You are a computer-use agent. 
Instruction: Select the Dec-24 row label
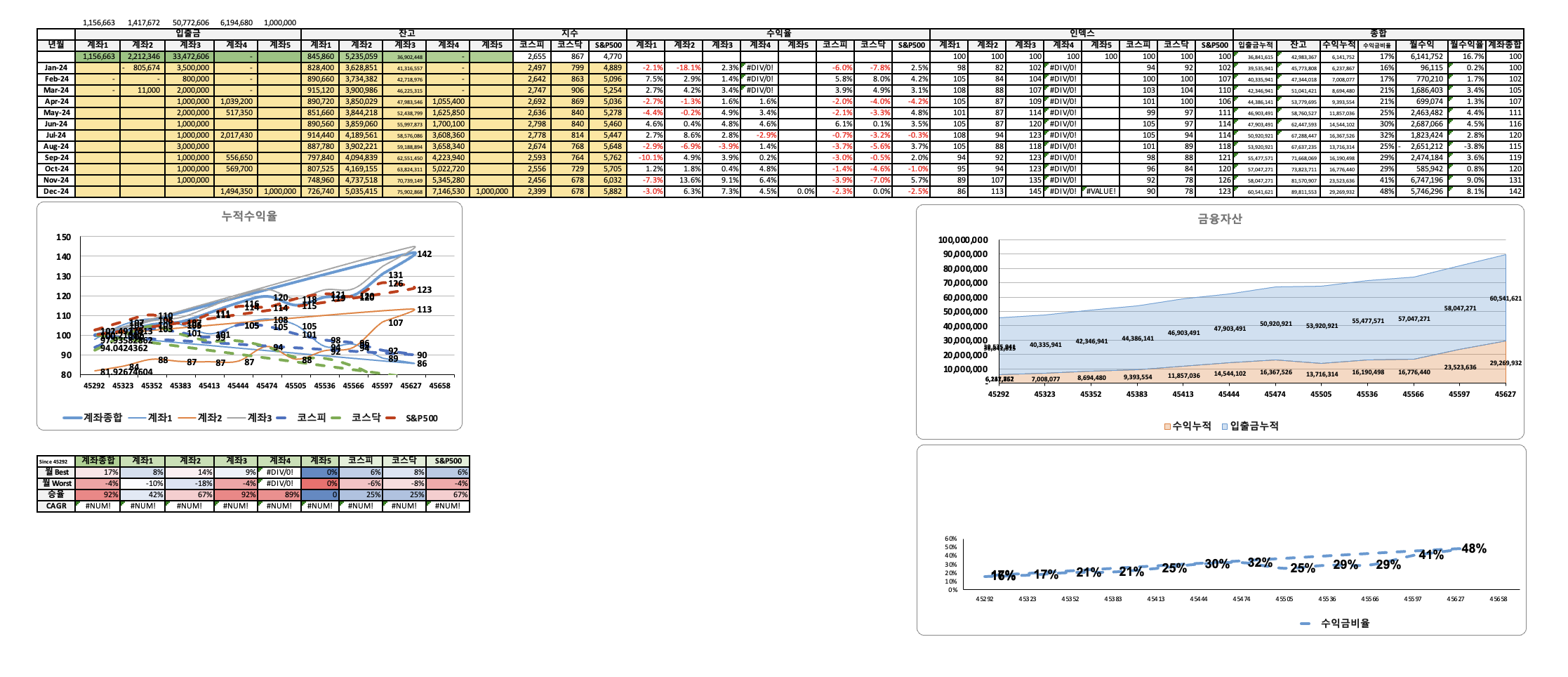56,192
